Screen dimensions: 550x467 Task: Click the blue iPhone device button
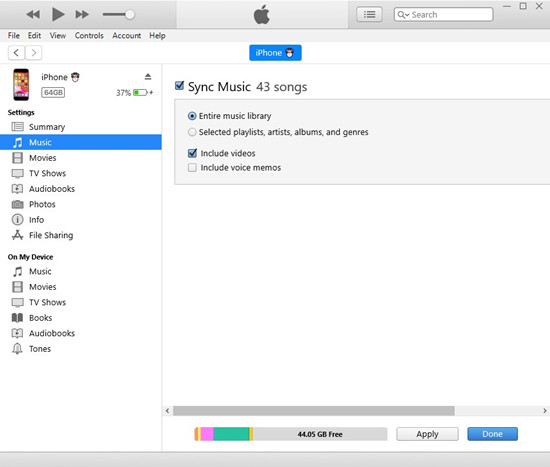click(x=275, y=53)
